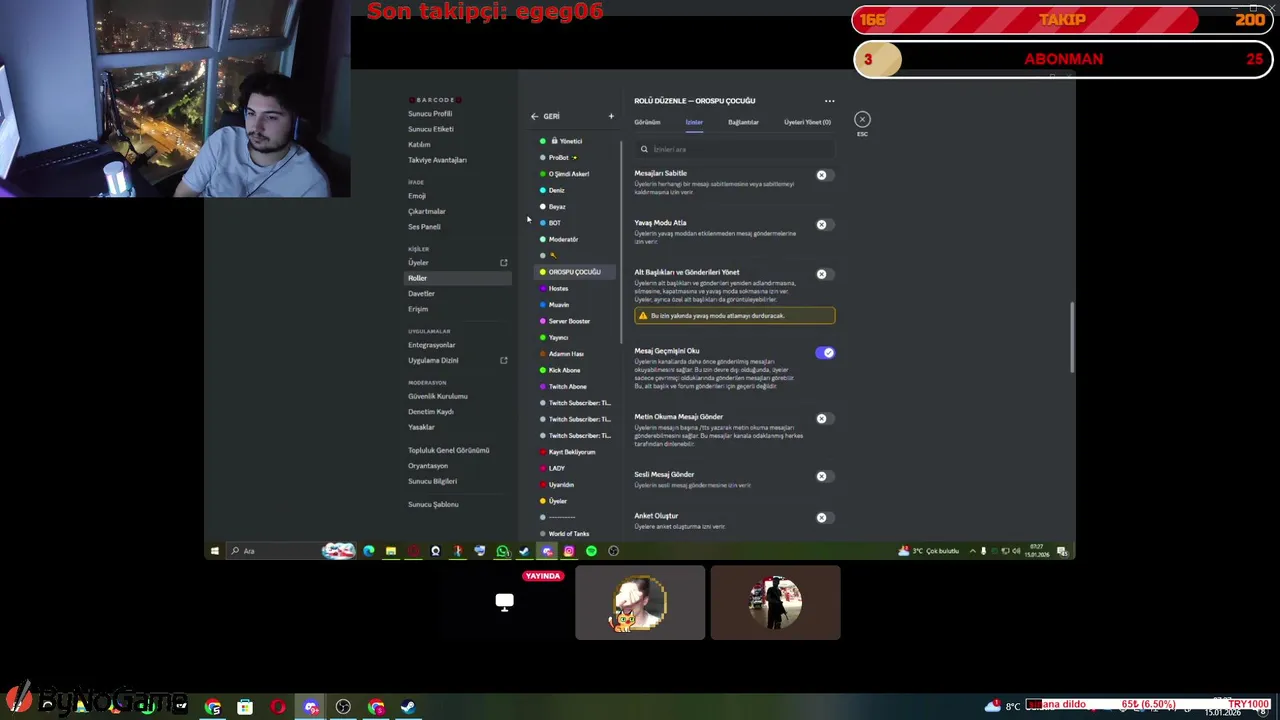This screenshot has width=1280, height=720.
Task: Click the İzinleri ara search field
Action: point(734,149)
